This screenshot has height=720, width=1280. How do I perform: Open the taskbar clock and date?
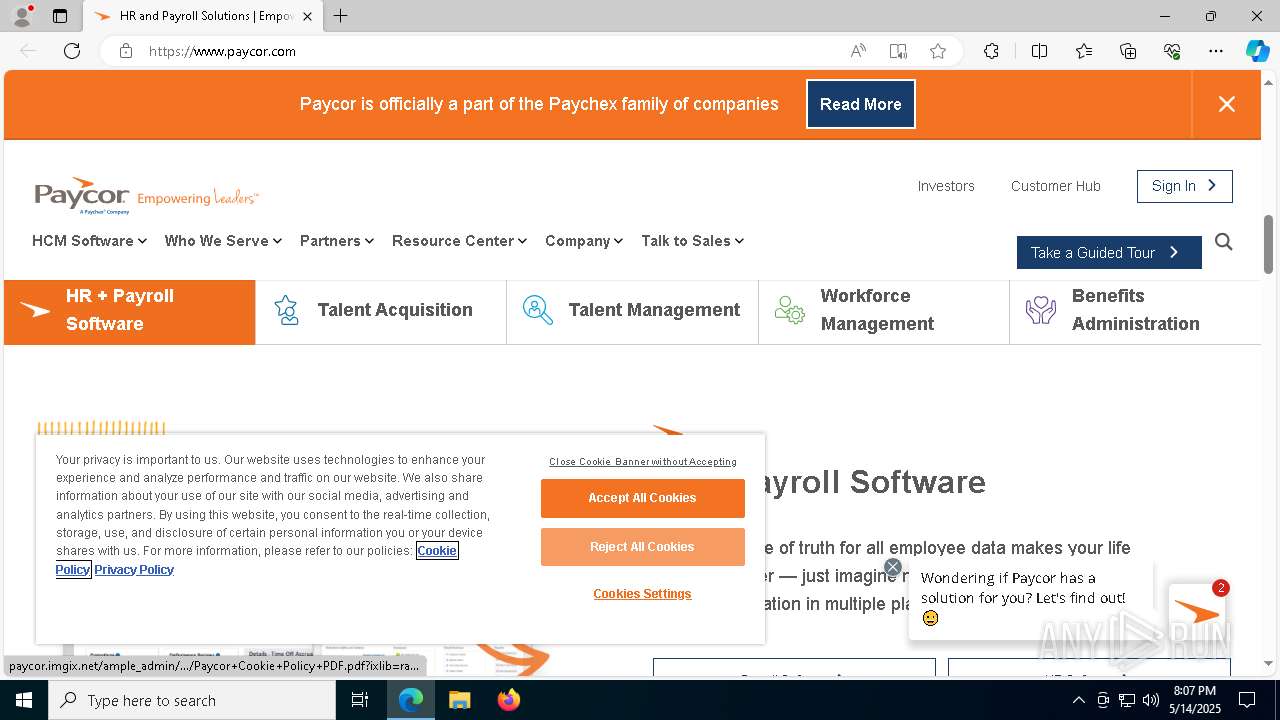pyautogui.click(x=1195, y=700)
